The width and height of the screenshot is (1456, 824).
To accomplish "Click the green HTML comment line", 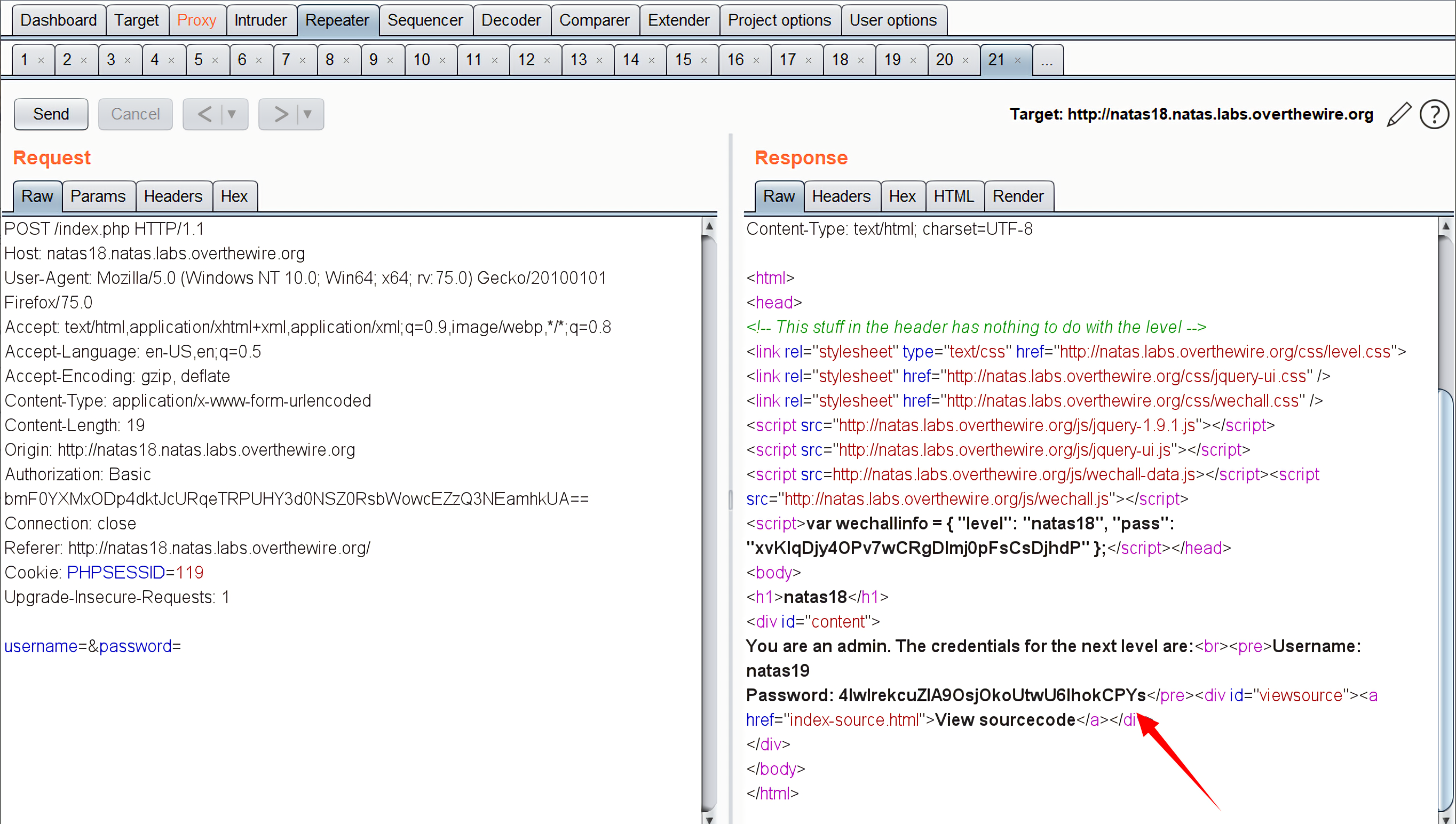I will coord(977,327).
